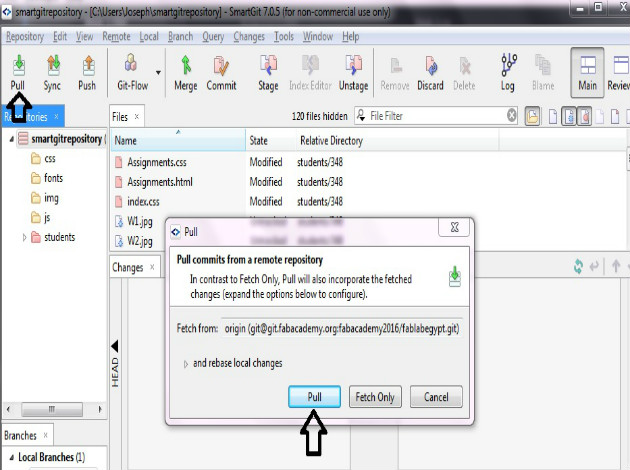Screen dimensions: 630x470
Task: Open the Git-Flow dropdown arrow
Action: (158, 73)
